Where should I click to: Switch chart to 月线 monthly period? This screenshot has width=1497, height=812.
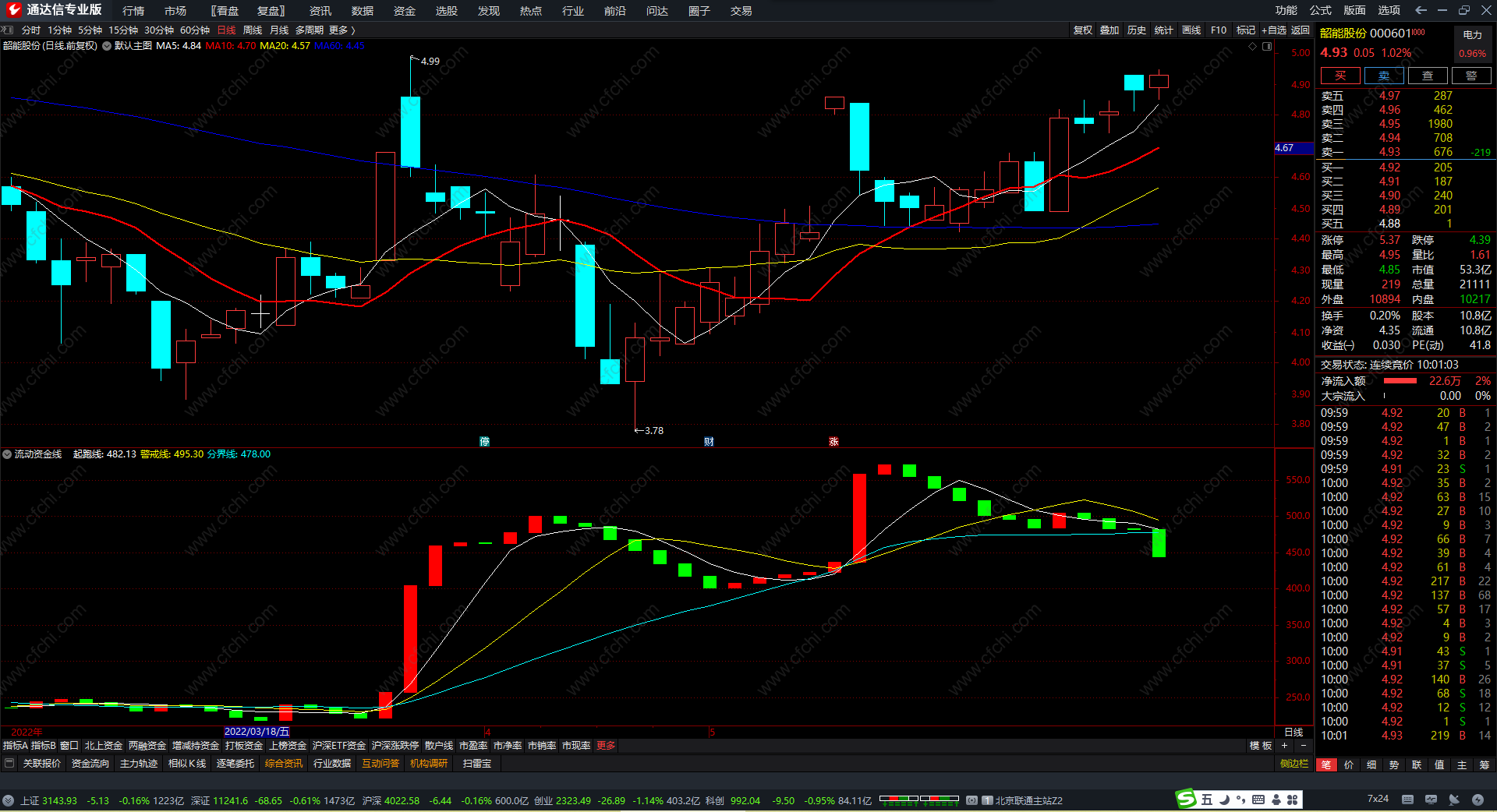(279, 30)
